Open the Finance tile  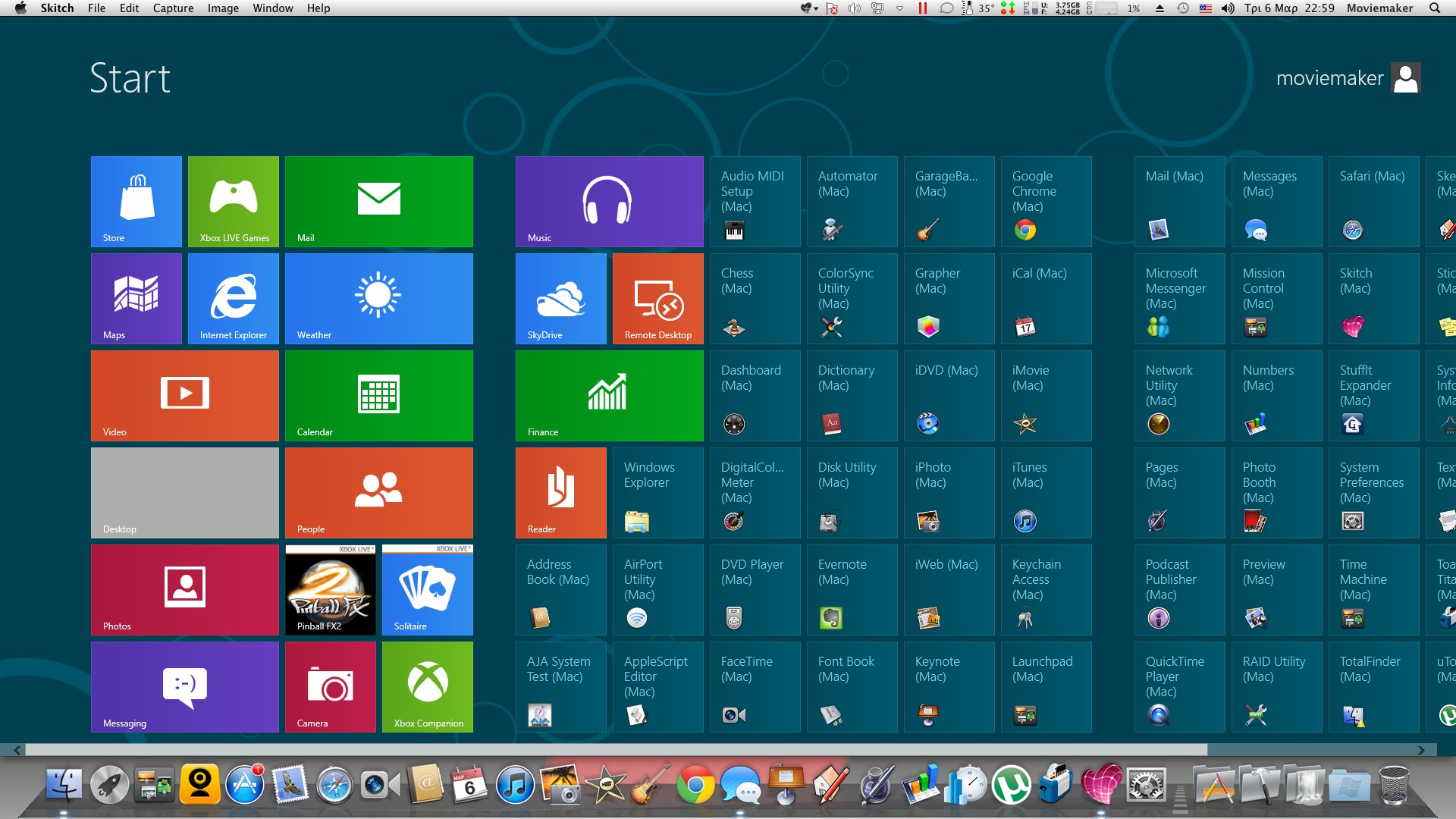pyautogui.click(x=610, y=396)
